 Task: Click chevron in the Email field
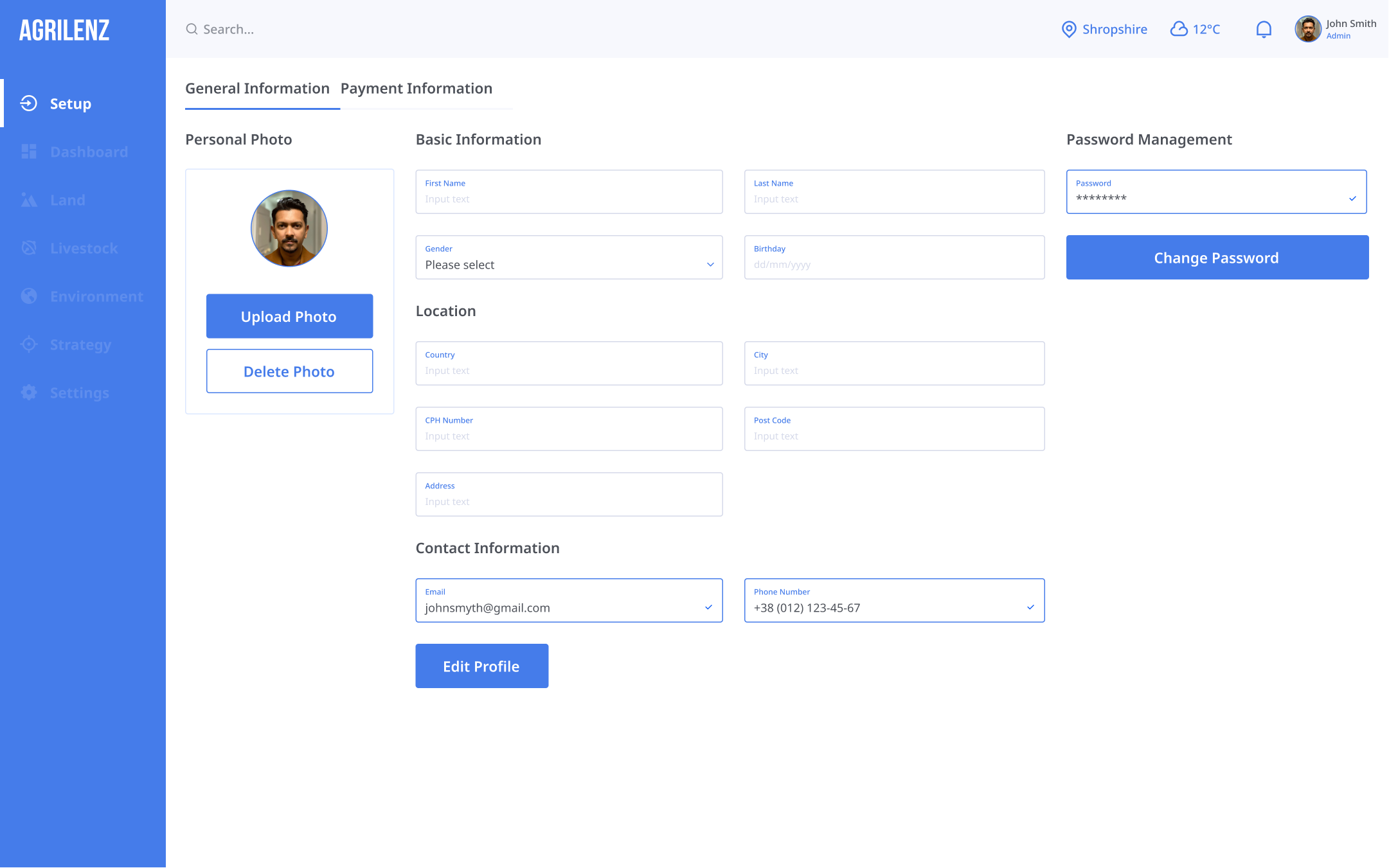tap(708, 607)
